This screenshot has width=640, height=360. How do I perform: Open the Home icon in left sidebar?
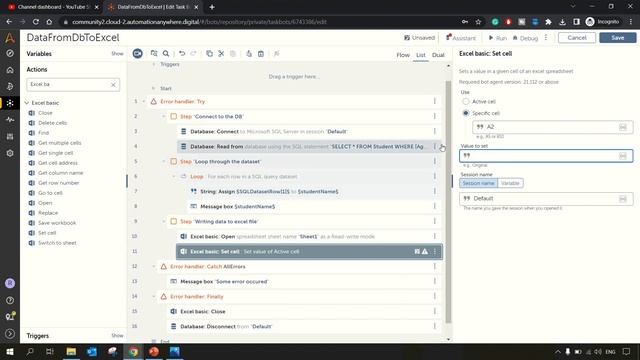[10, 70]
